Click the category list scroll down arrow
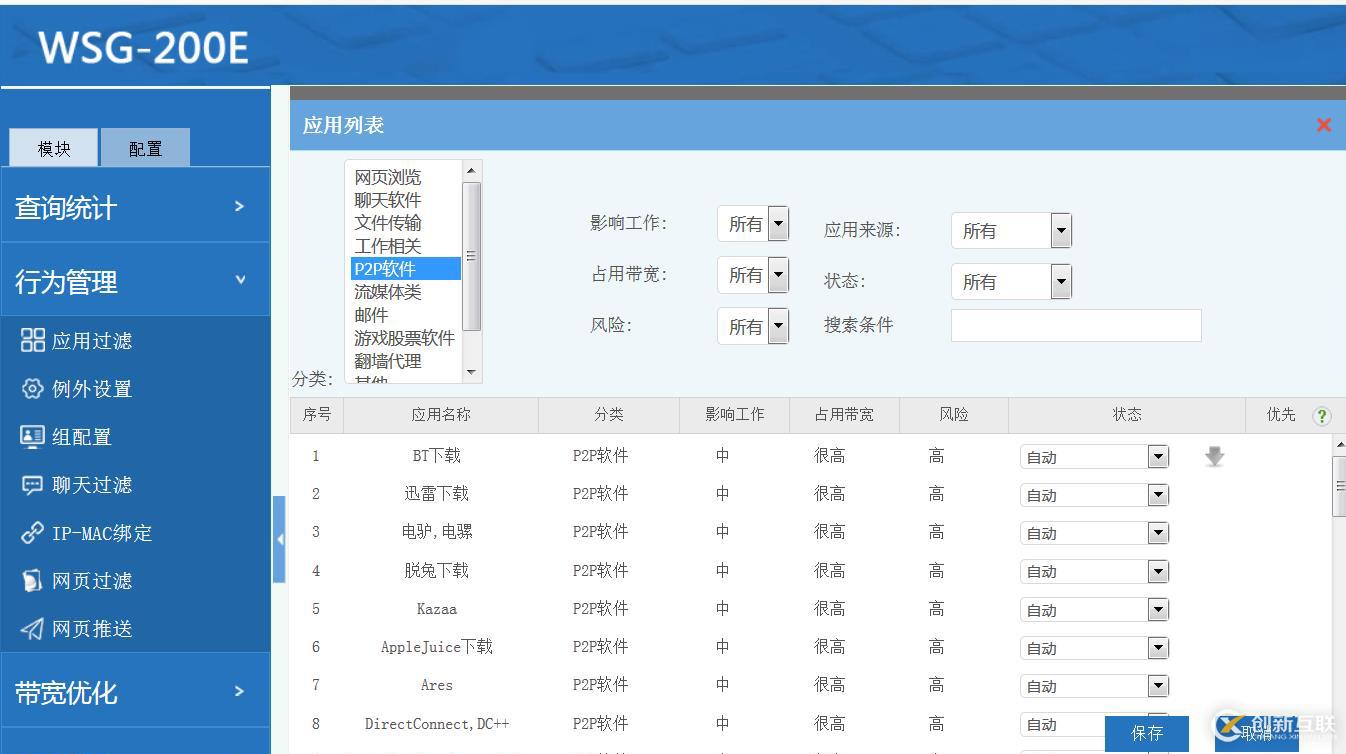This screenshot has width=1346, height=754. (472, 373)
